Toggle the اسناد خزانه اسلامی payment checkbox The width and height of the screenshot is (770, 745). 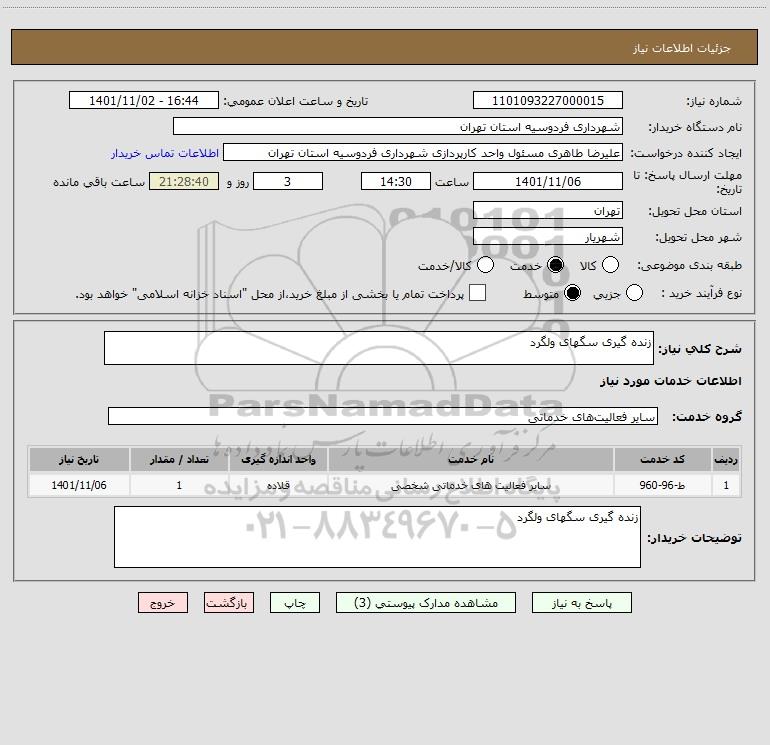point(477,293)
